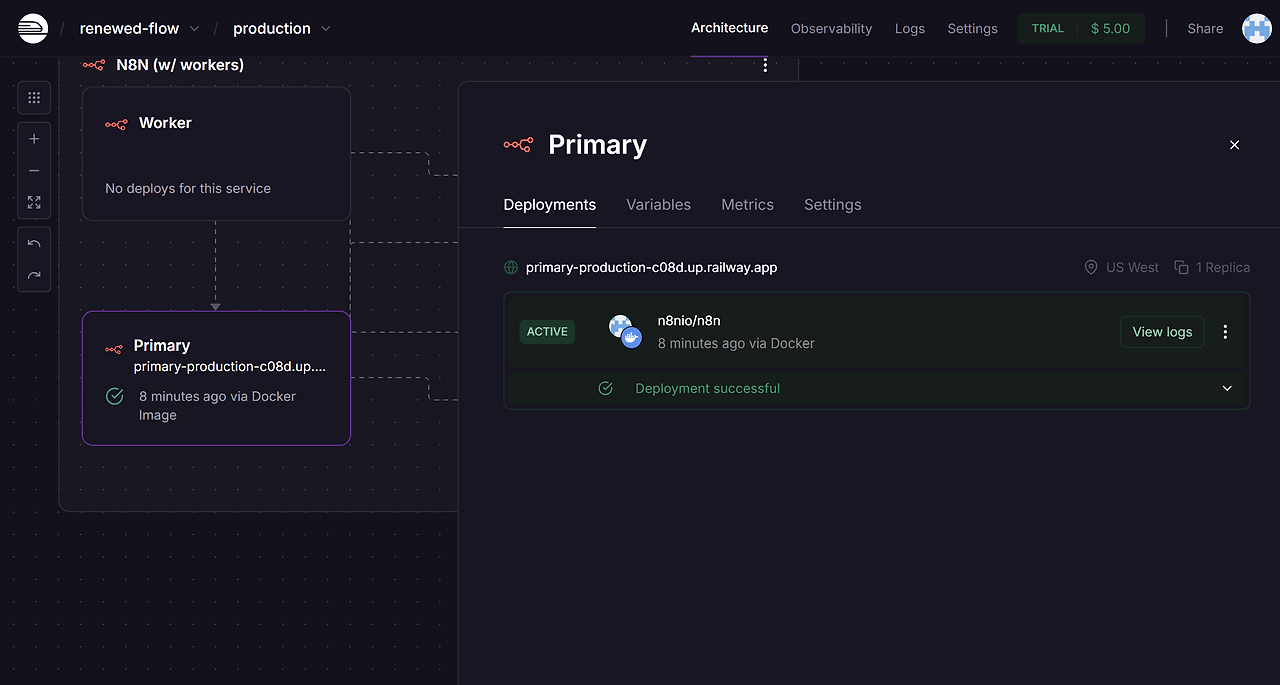The height and width of the screenshot is (685, 1280).
Task: Click the Worker service n8n icon
Action: [x=116, y=124]
